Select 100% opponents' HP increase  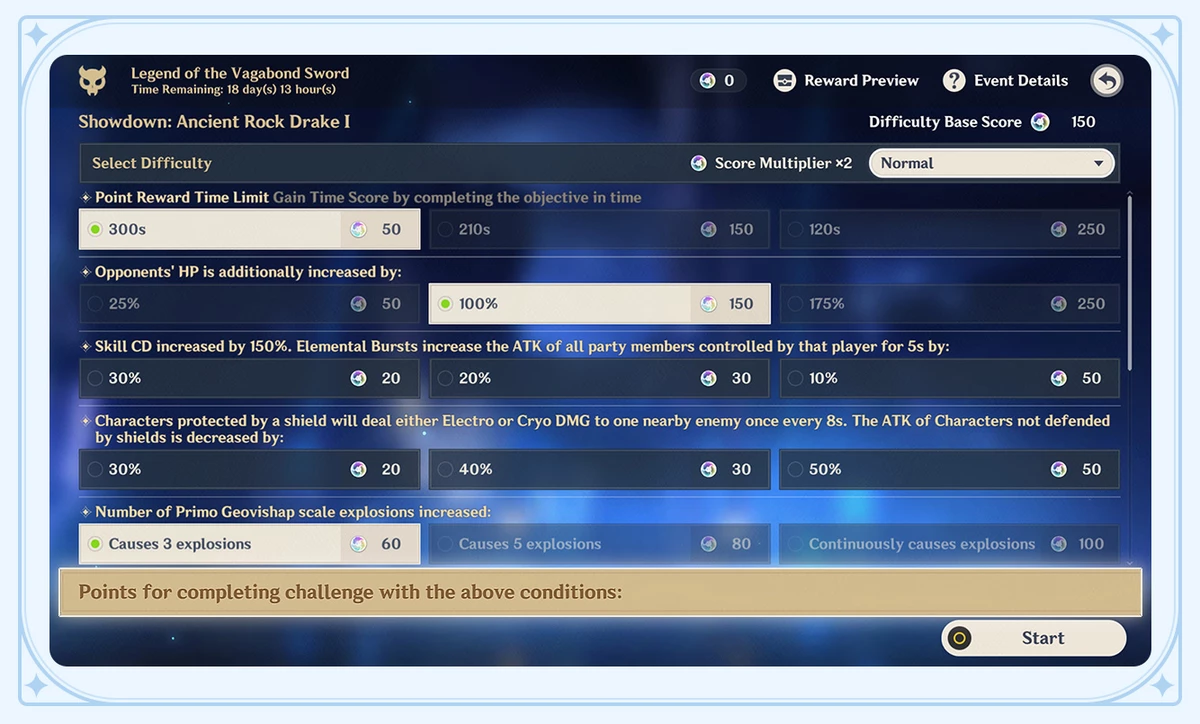pyautogui.click(x=600, y=304)
